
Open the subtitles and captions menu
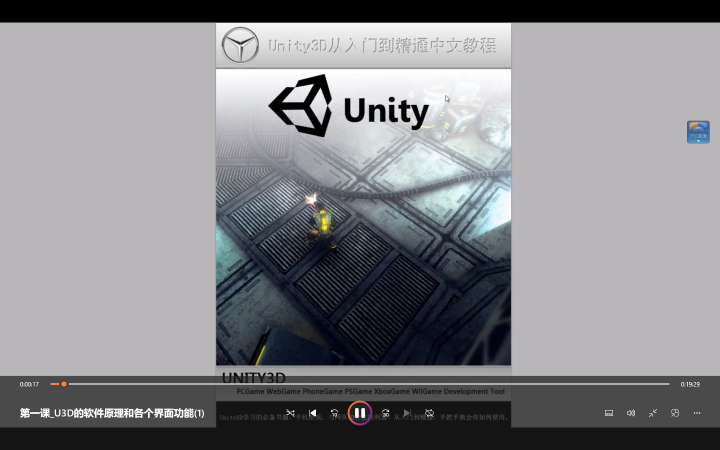click(609, 413)
